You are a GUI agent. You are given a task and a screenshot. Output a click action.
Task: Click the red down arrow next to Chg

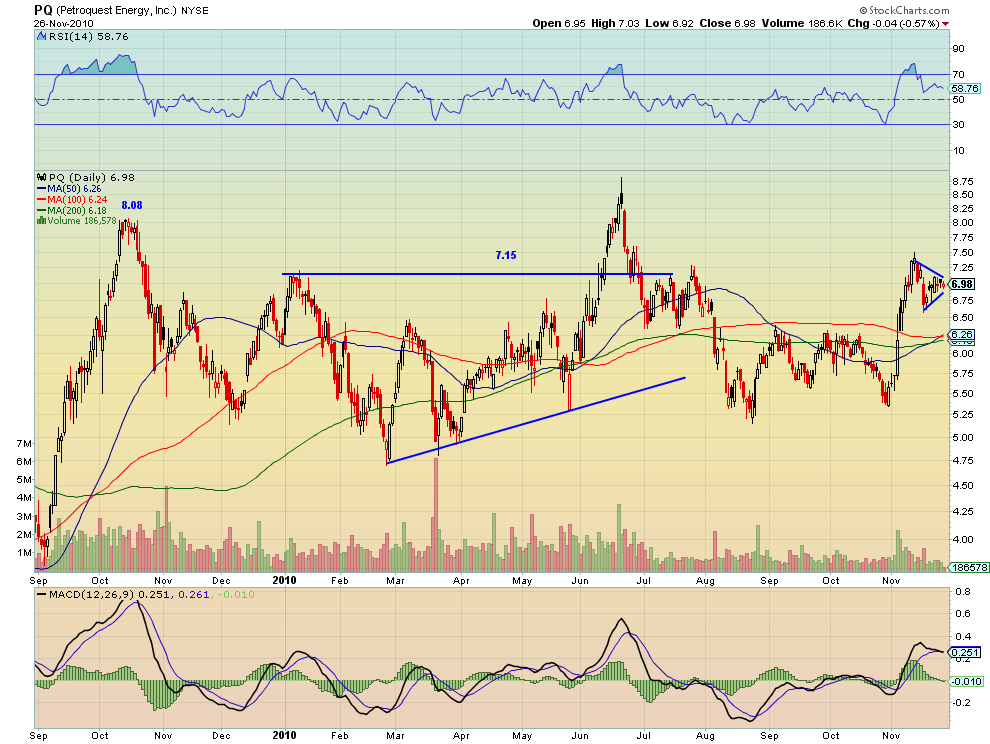[x=945, y=24]
